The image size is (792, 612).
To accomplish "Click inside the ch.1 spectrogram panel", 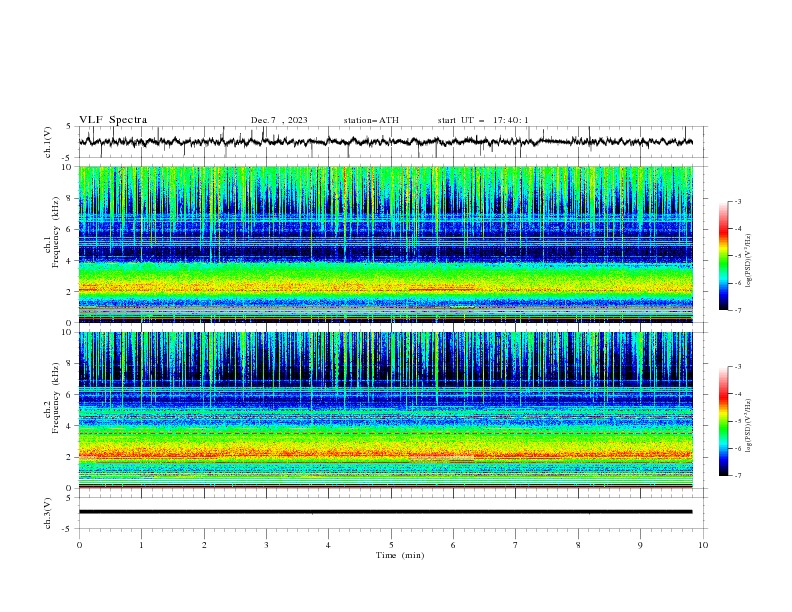I will point(385,244).
